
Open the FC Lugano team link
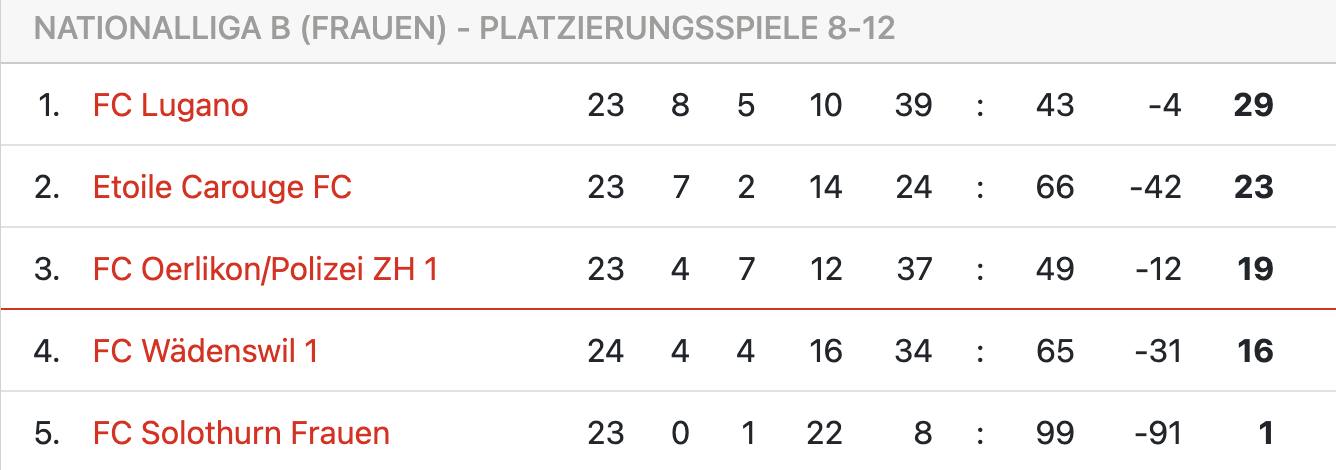click(170, 105)
